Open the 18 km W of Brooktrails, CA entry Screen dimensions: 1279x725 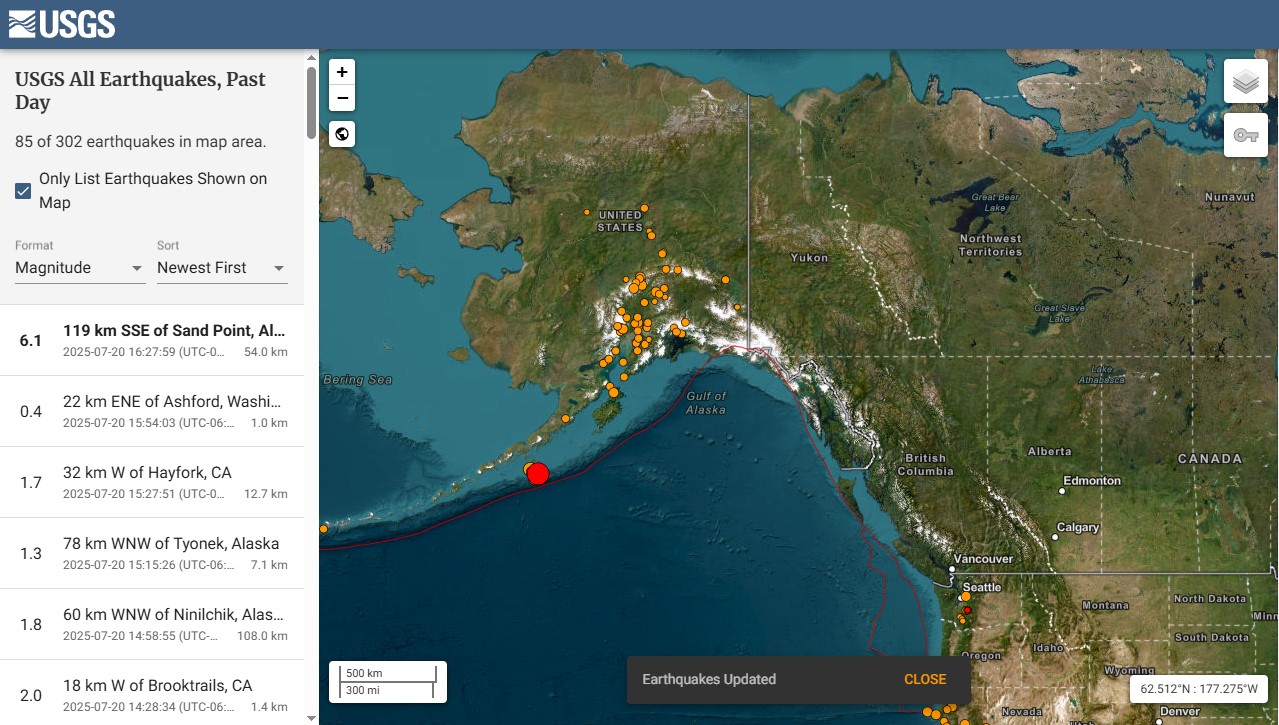(152, 692)
